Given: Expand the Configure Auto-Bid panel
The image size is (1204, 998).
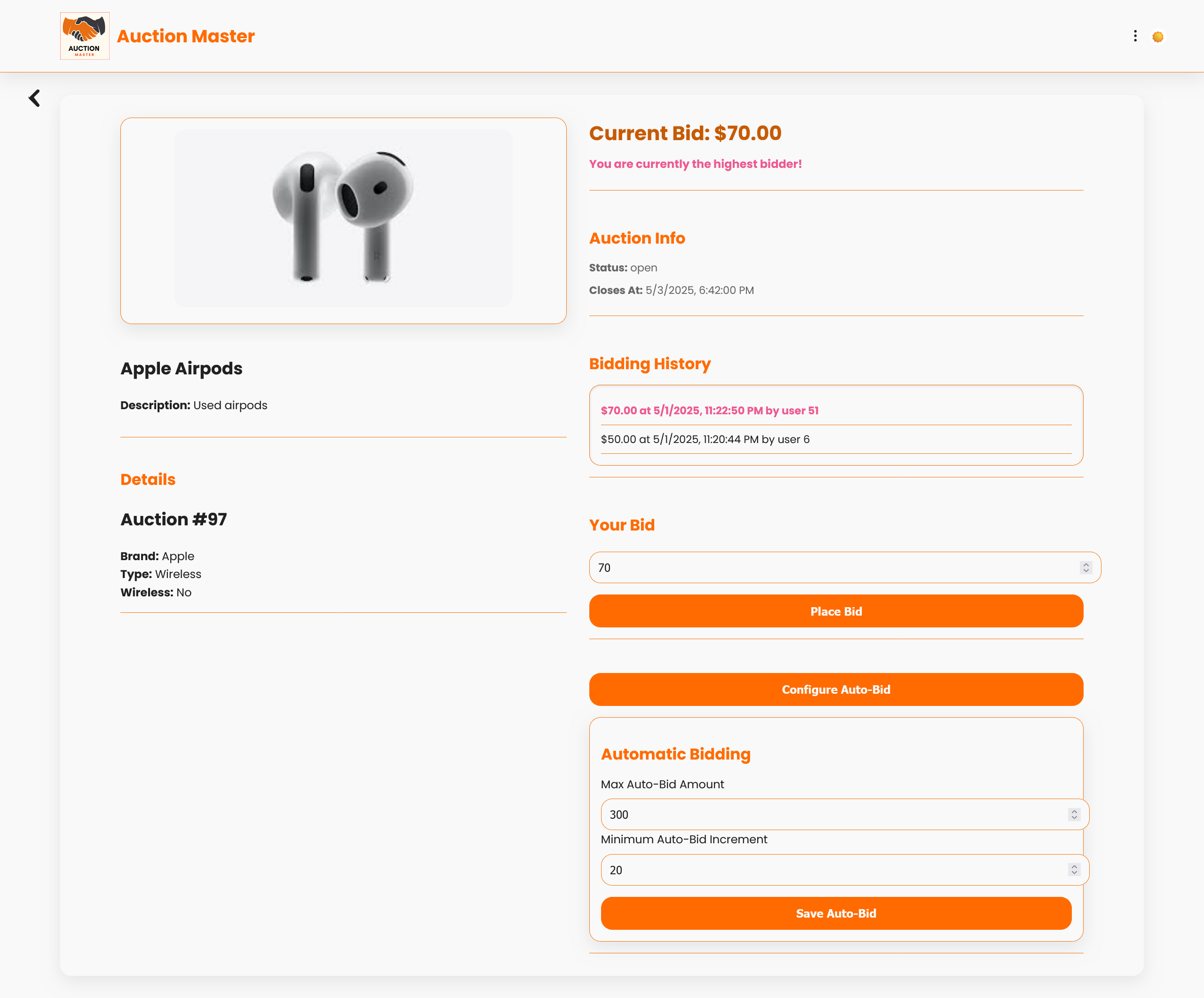Looking at the screenshot, I should point(836,689).
